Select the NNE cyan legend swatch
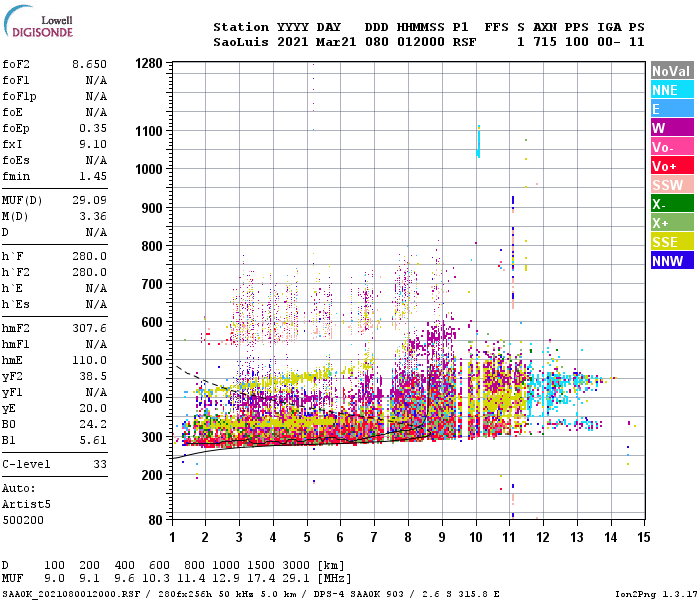This screenshot has height=600, width=700. 672,90
